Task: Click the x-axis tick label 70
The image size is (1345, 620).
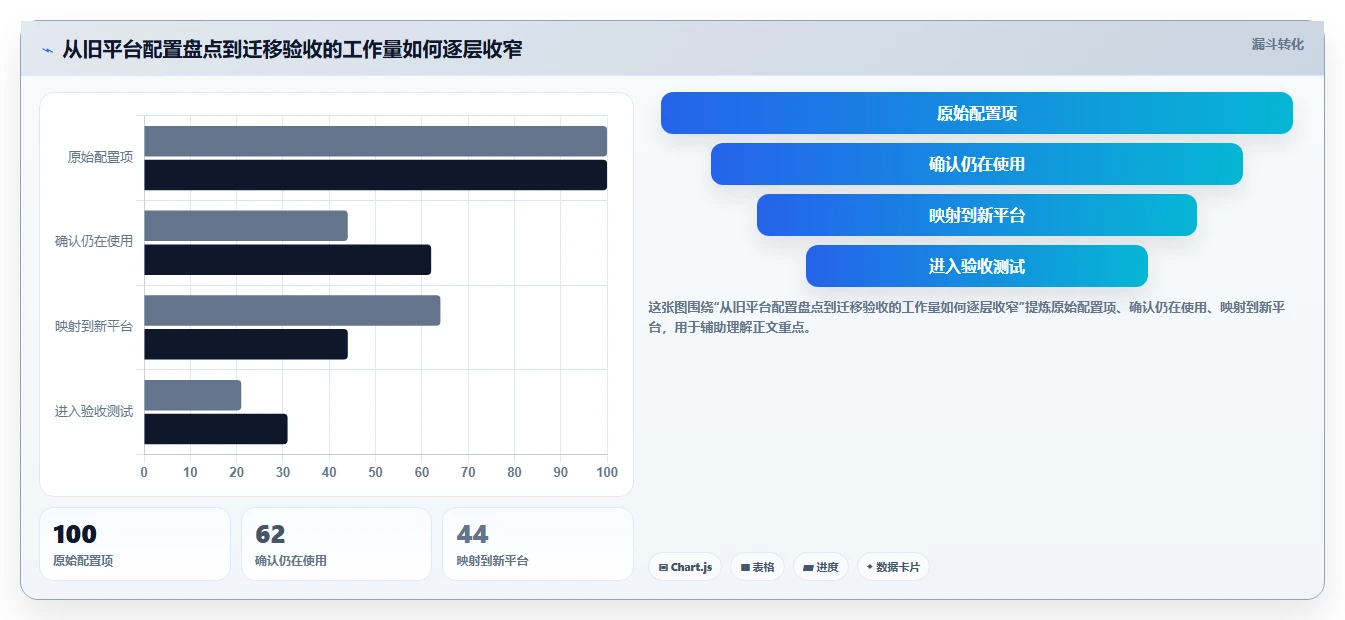Action: point(468,472)
